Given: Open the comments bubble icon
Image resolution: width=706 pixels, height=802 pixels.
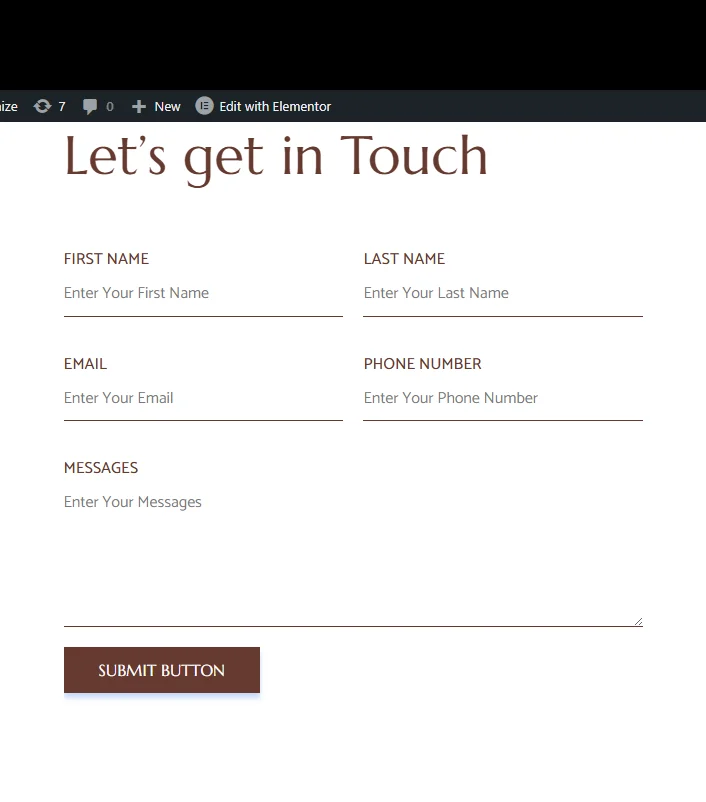Looking at the screenshot, I should pos(90,106).
